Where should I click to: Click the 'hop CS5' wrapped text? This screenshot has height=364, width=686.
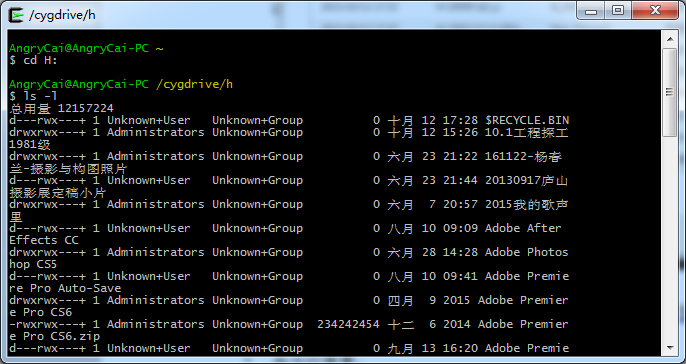[33, 264]
